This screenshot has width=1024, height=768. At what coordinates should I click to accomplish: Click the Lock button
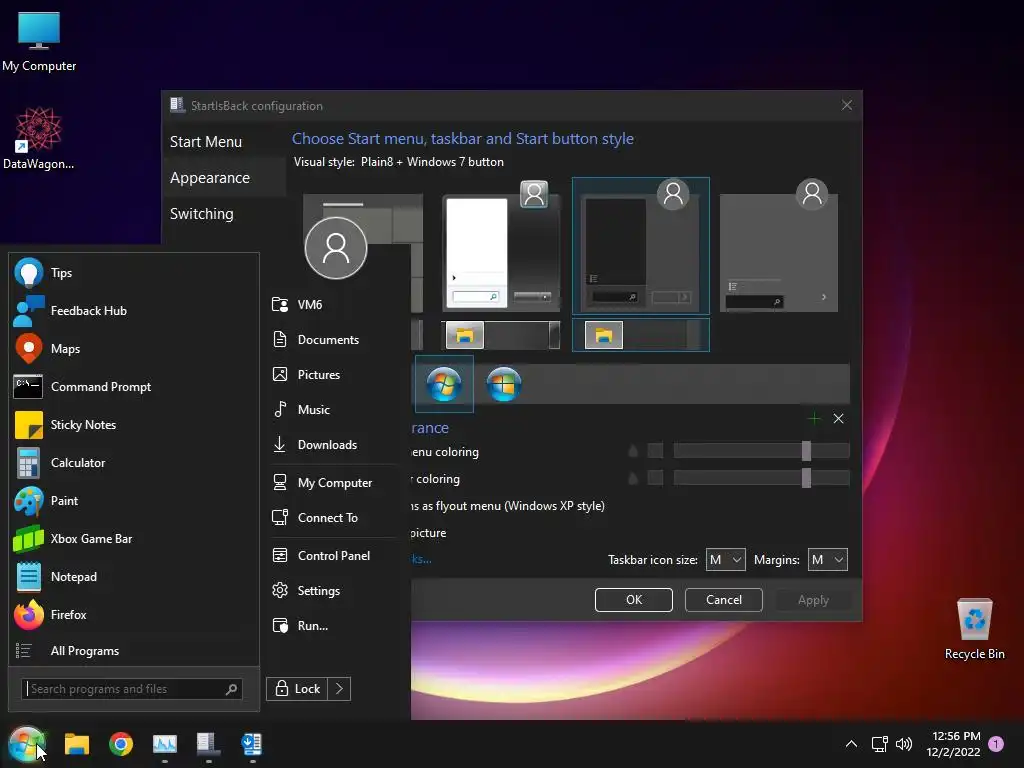coord(298,689)
